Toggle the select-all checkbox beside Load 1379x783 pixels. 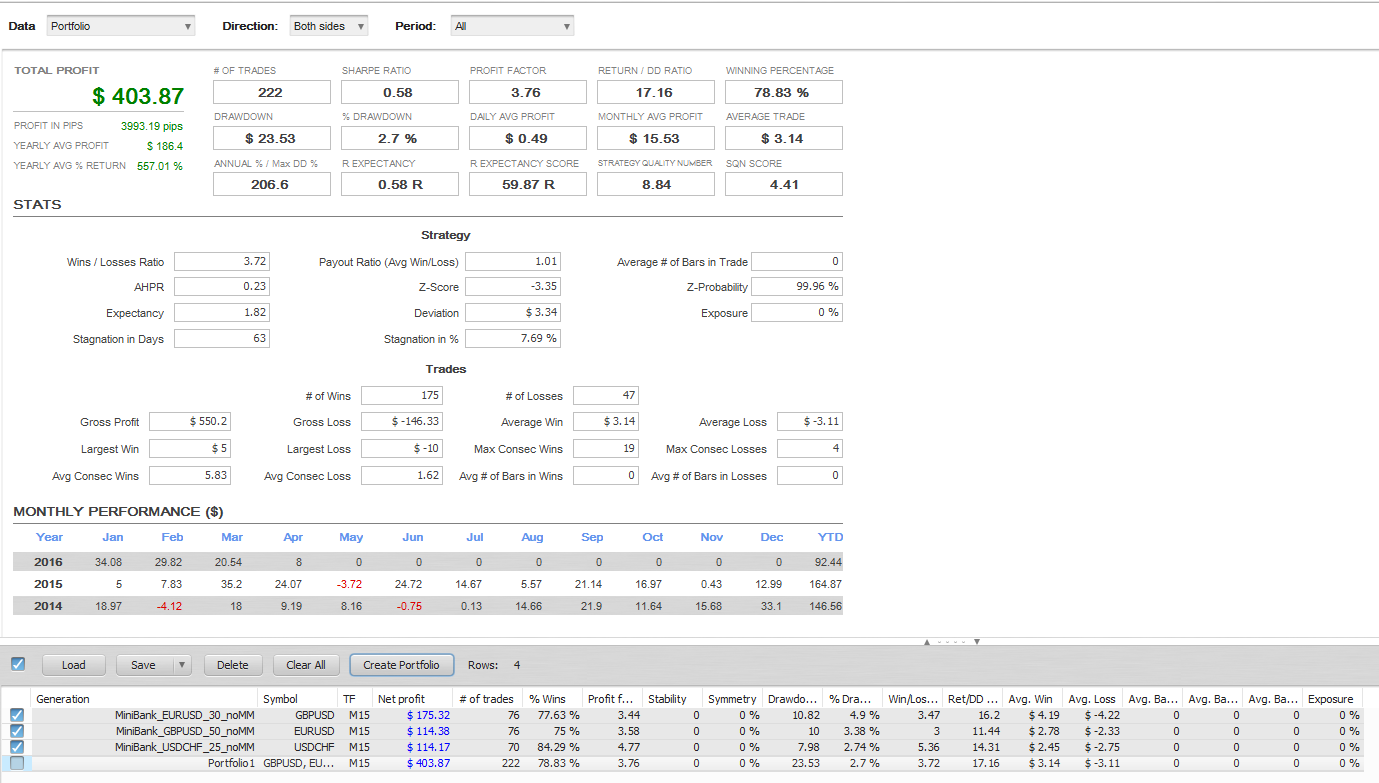18,664
